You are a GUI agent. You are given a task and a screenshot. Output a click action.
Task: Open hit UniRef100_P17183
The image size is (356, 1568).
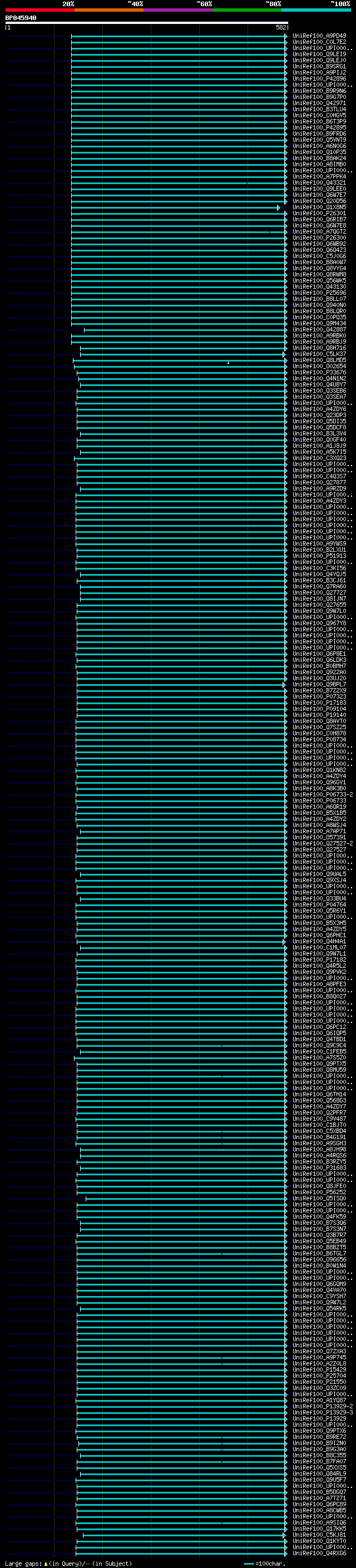coord(319,703)
